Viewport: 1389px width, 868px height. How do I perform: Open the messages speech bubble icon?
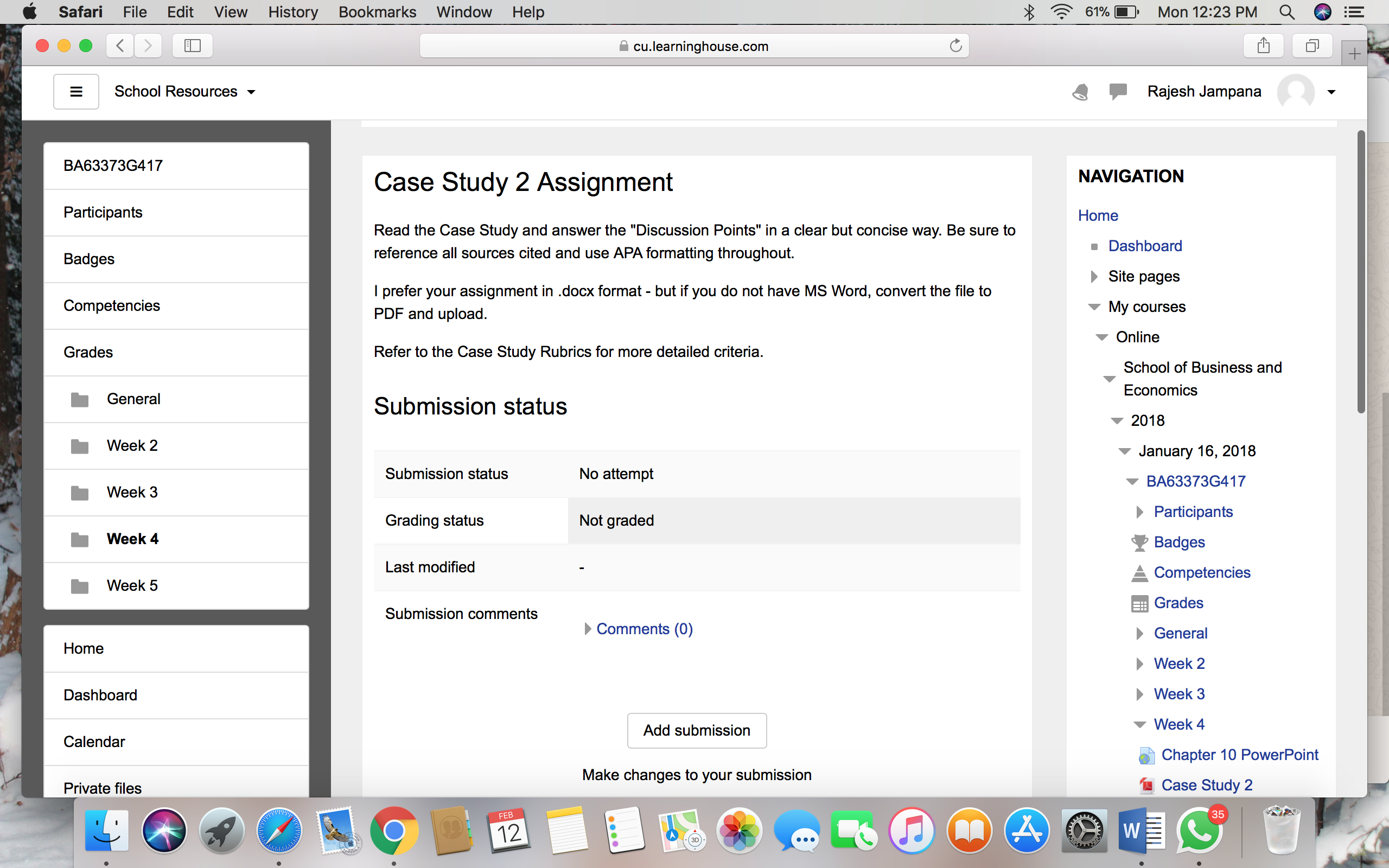1118,91
